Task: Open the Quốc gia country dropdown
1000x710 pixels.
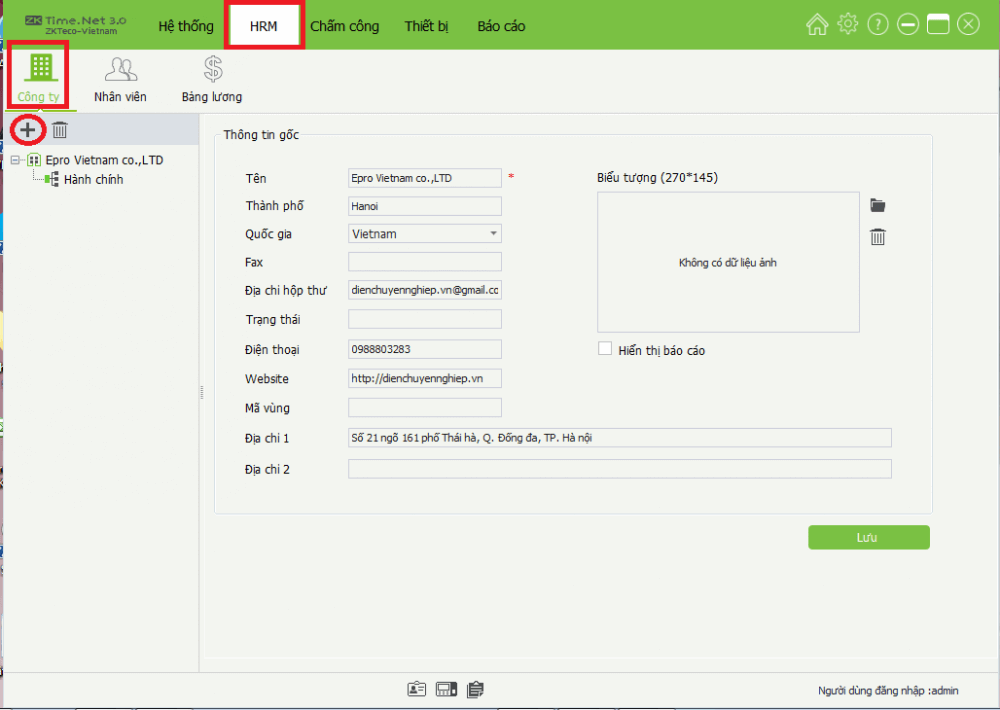Action: point(495,233)
